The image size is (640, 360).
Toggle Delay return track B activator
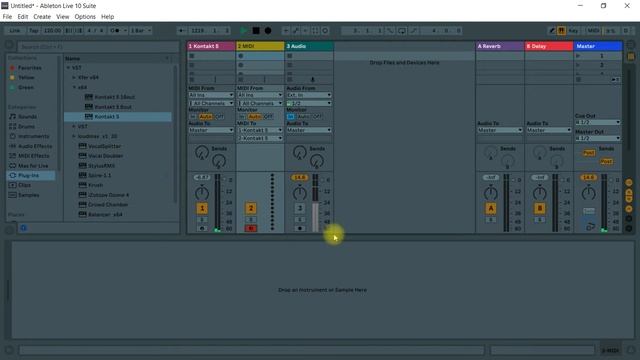(540, 209)
